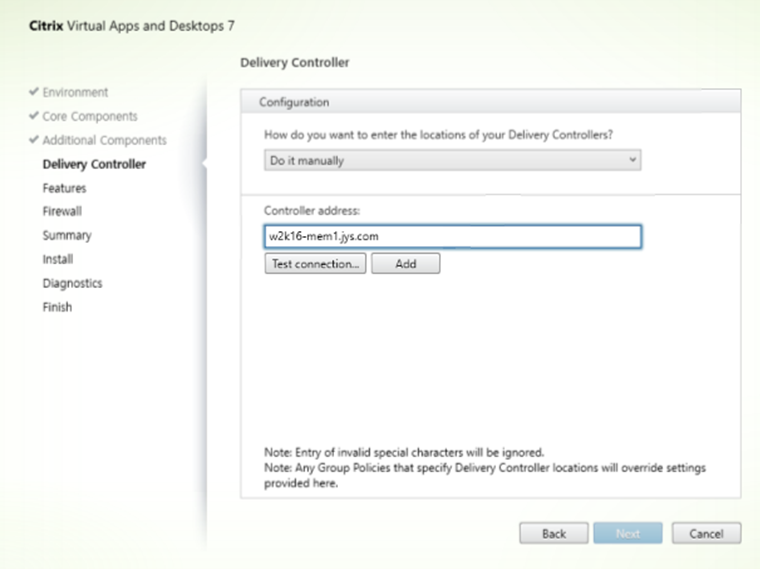This screenshot has width=760, height=569.
Task: Click the Next button
Action: (x=628, y=534)
